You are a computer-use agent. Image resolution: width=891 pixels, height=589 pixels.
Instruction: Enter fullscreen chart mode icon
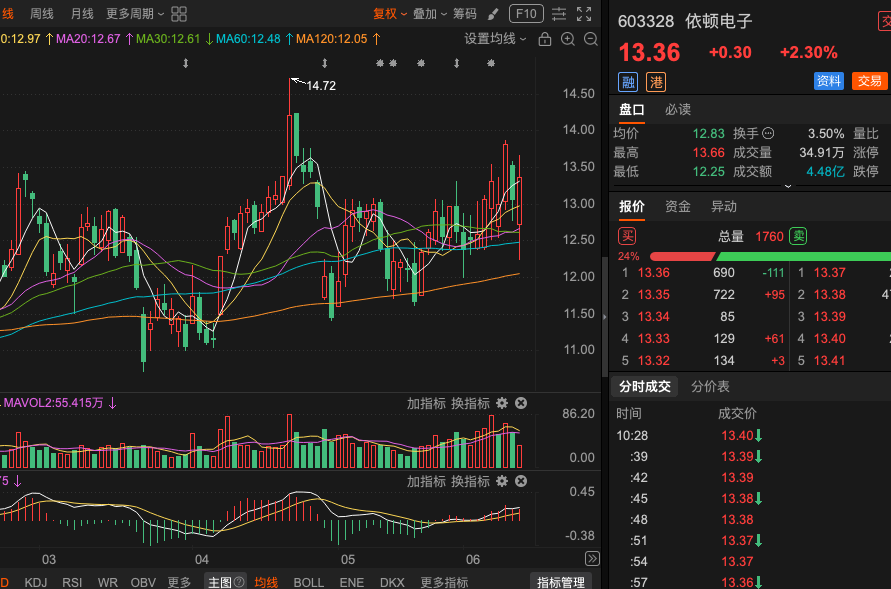tap(584, 14)
